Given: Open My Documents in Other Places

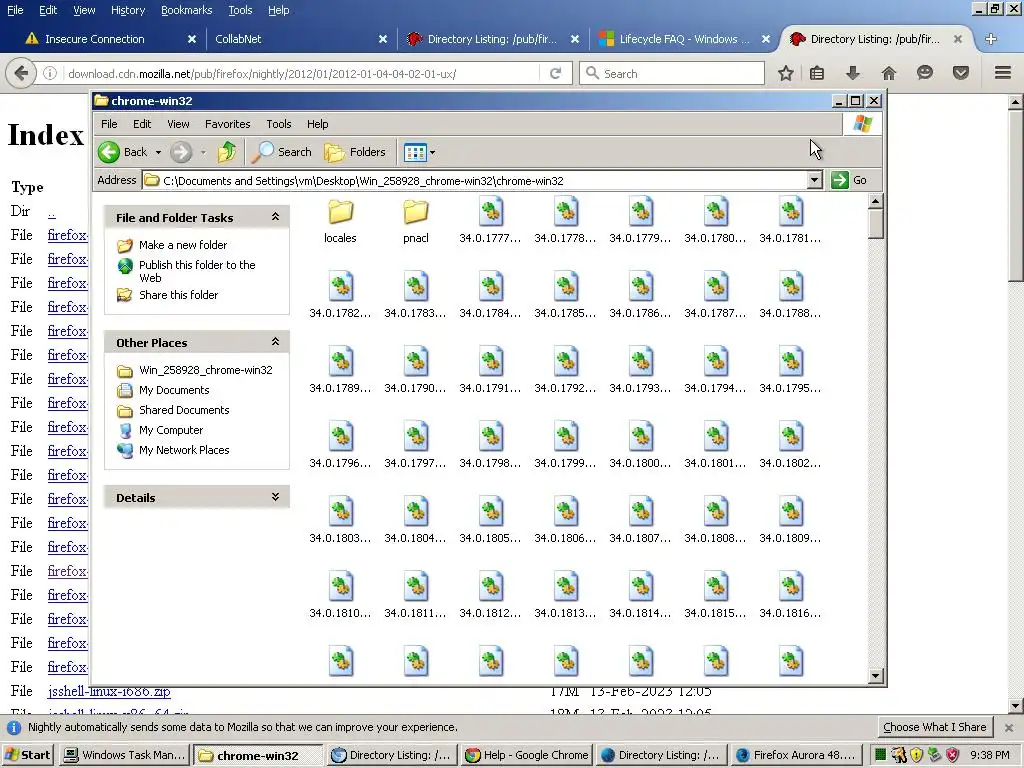Looking at the screenshot, I should 174,391.
